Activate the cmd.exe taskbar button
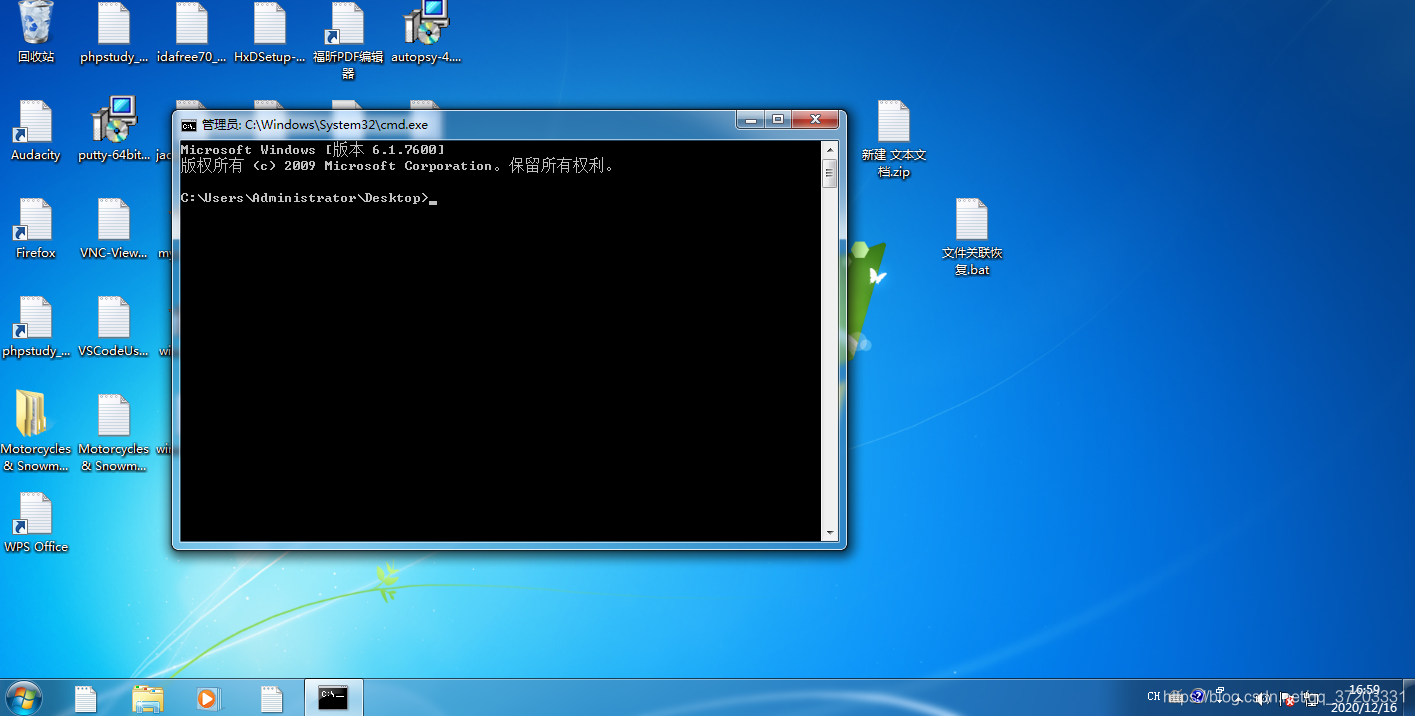The width and height of the screenshot is (1415, 716). click(333, 698)
